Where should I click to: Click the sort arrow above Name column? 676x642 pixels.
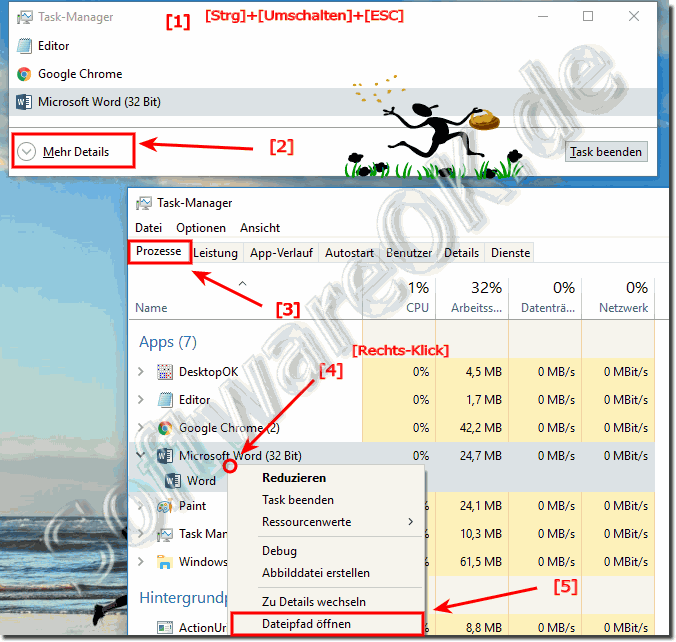tap(243, 284)
